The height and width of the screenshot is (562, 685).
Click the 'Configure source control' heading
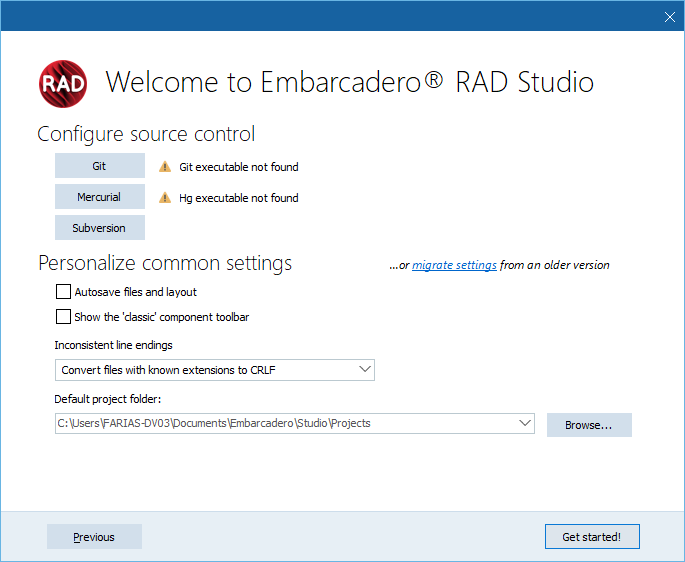click(146, 134)
